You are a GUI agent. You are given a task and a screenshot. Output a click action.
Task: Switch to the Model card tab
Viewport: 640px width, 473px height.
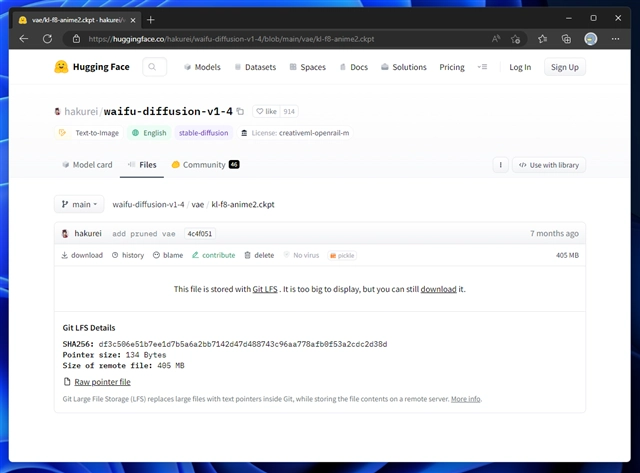[x=87, y=165]
